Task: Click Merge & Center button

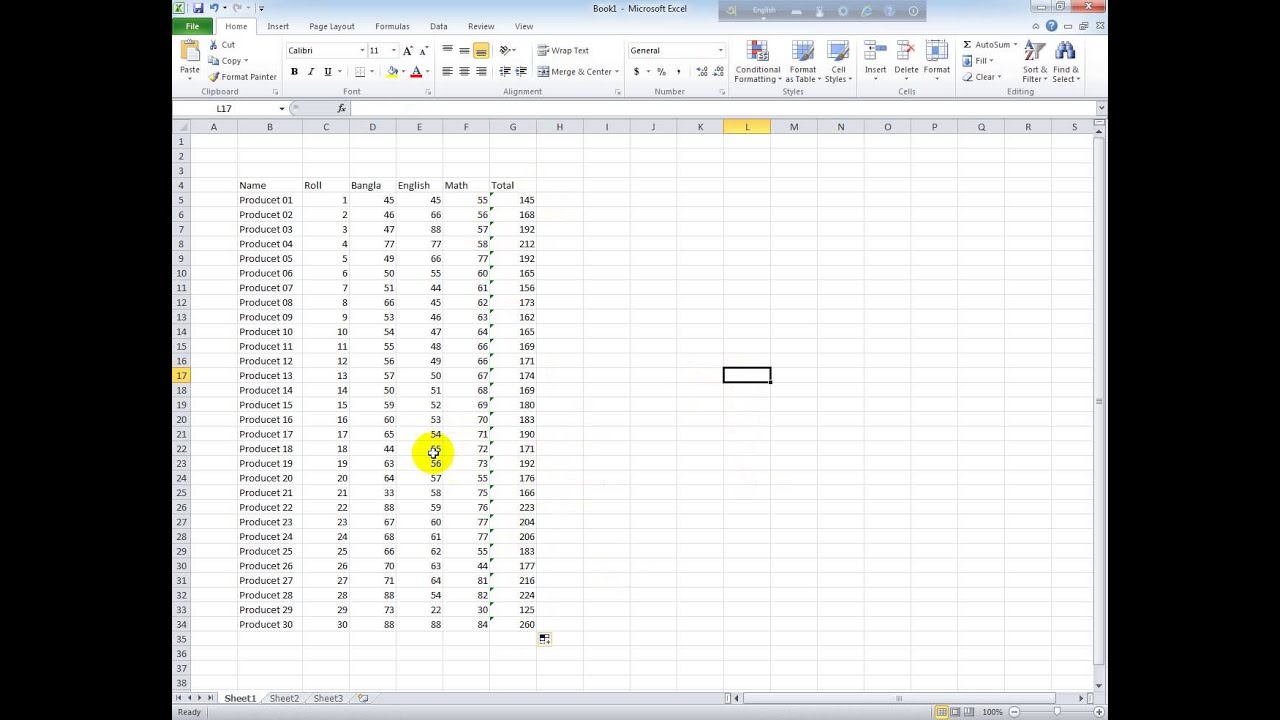Action: [x=574, y=72]
